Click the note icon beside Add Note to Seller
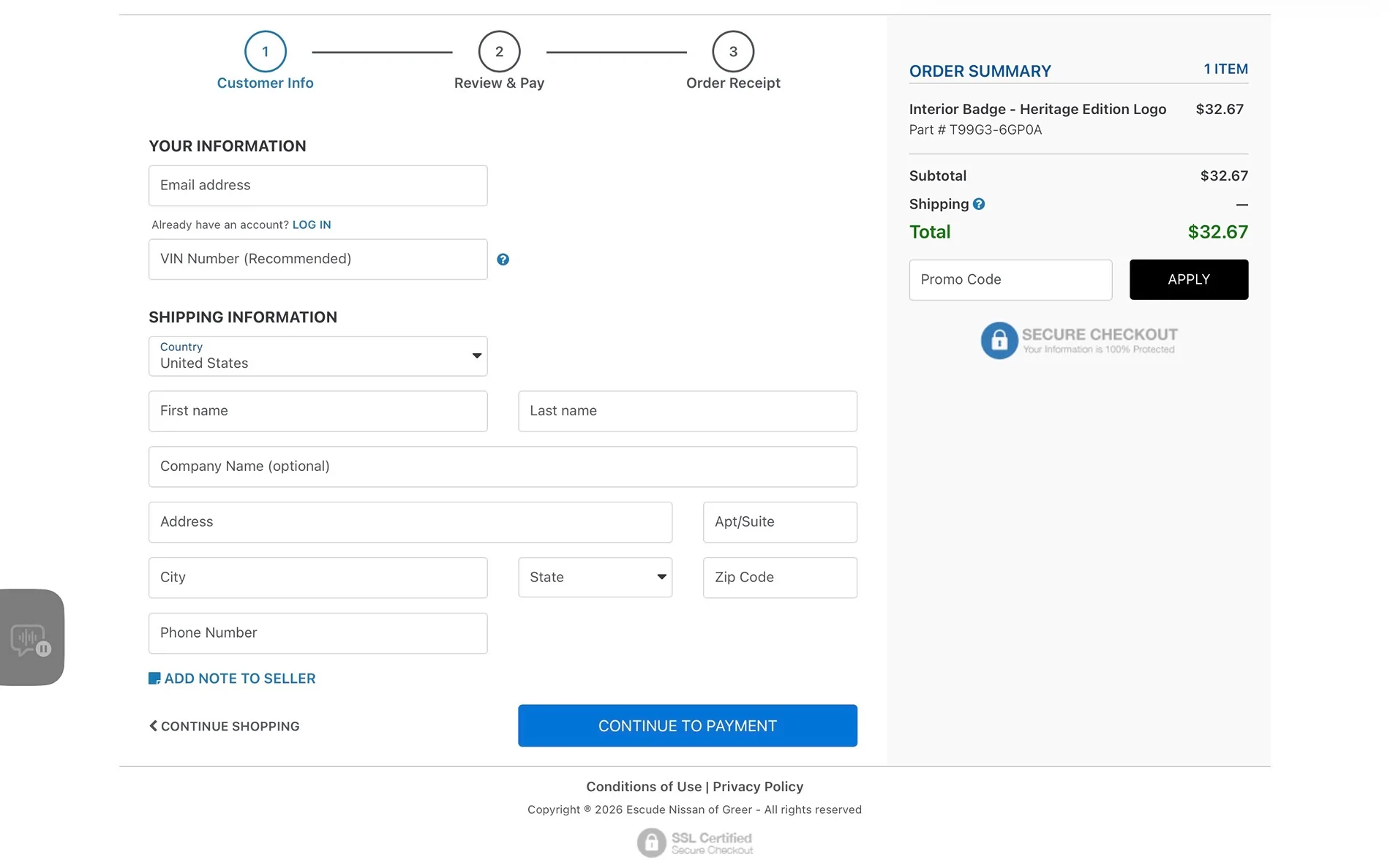 pyautogui.click(x=154, y=679)
